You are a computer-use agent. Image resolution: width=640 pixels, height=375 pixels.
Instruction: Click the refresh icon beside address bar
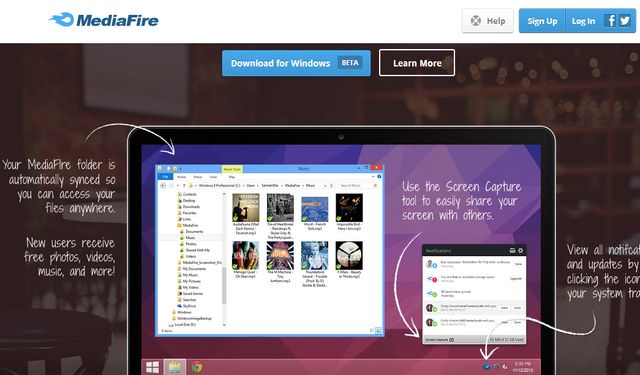click(x=331, y=186)
